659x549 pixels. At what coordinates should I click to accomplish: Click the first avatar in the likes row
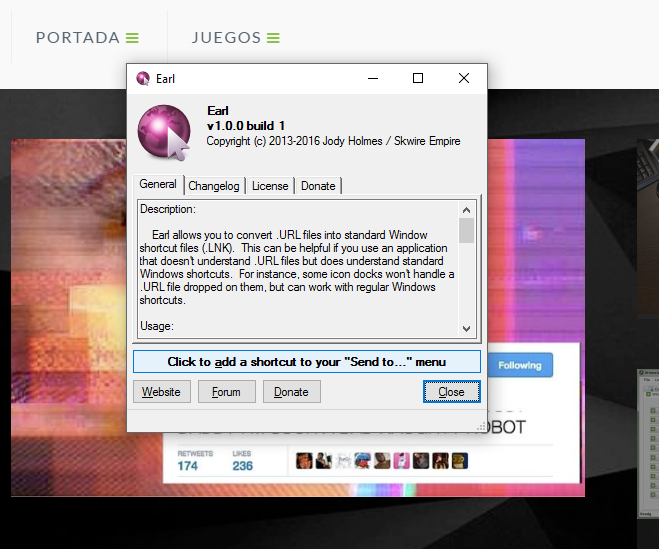click(x=304, y=461)
